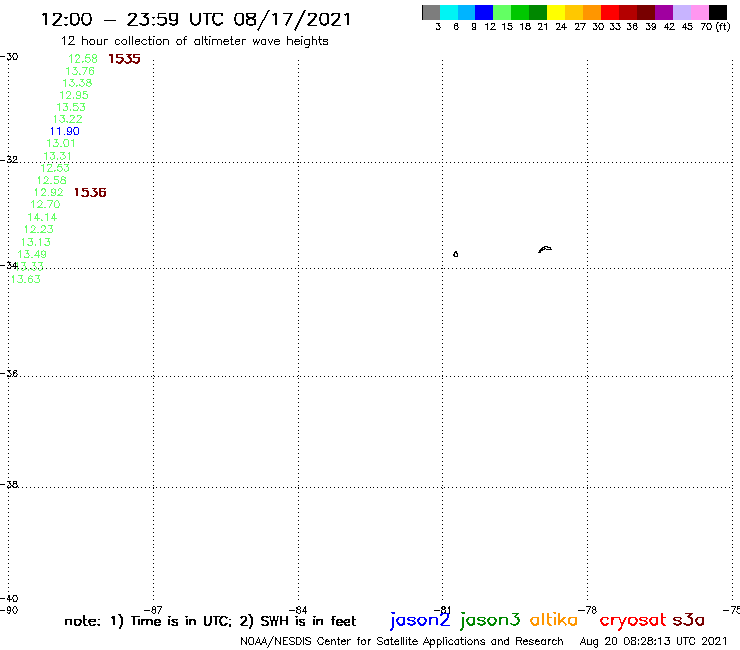Image resolution: width=740 pixels, height=650 pixels.
Task: Click the 14.14 wave height reading
Action: point(42,217)
